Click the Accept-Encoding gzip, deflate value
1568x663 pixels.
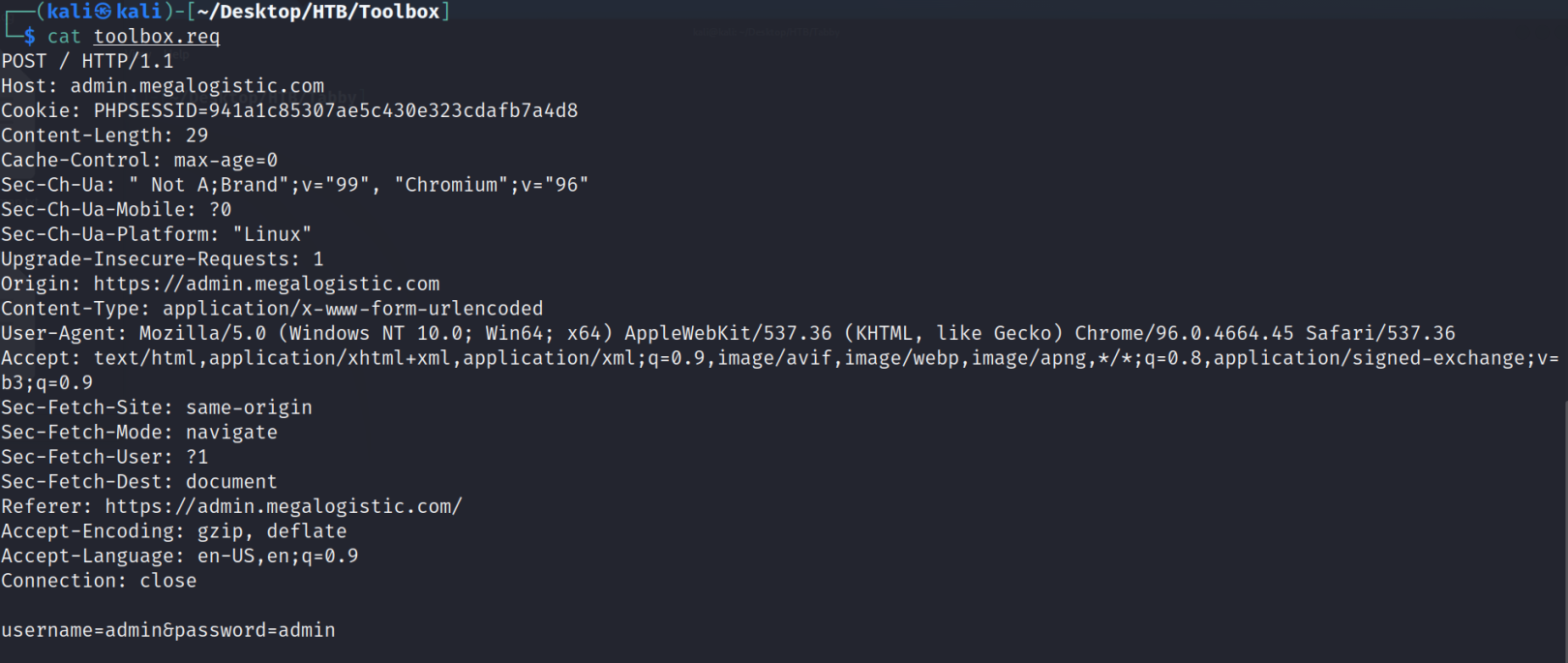tap(272, 531)
